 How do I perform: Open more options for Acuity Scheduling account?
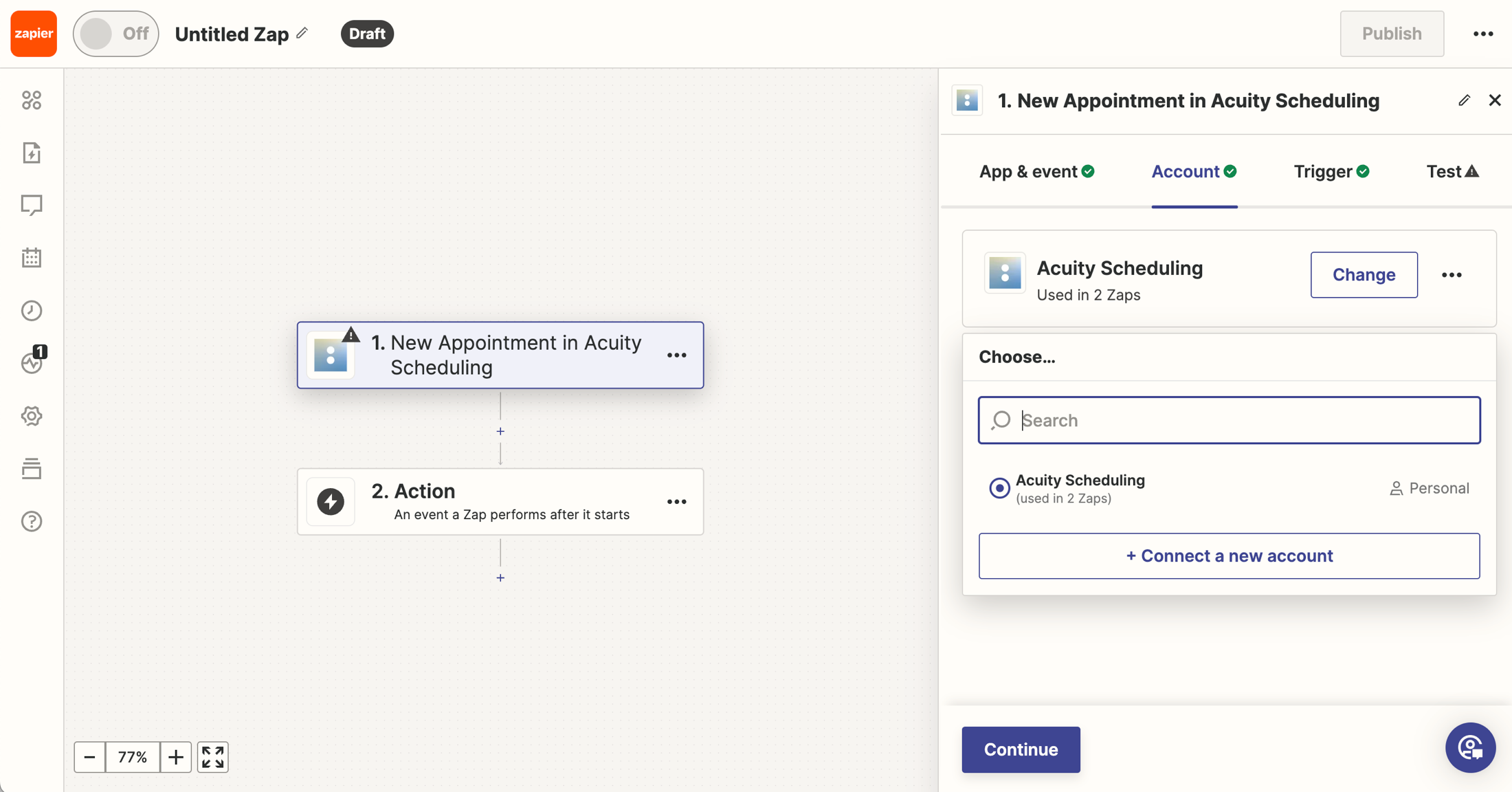(x=1452, y=275)
